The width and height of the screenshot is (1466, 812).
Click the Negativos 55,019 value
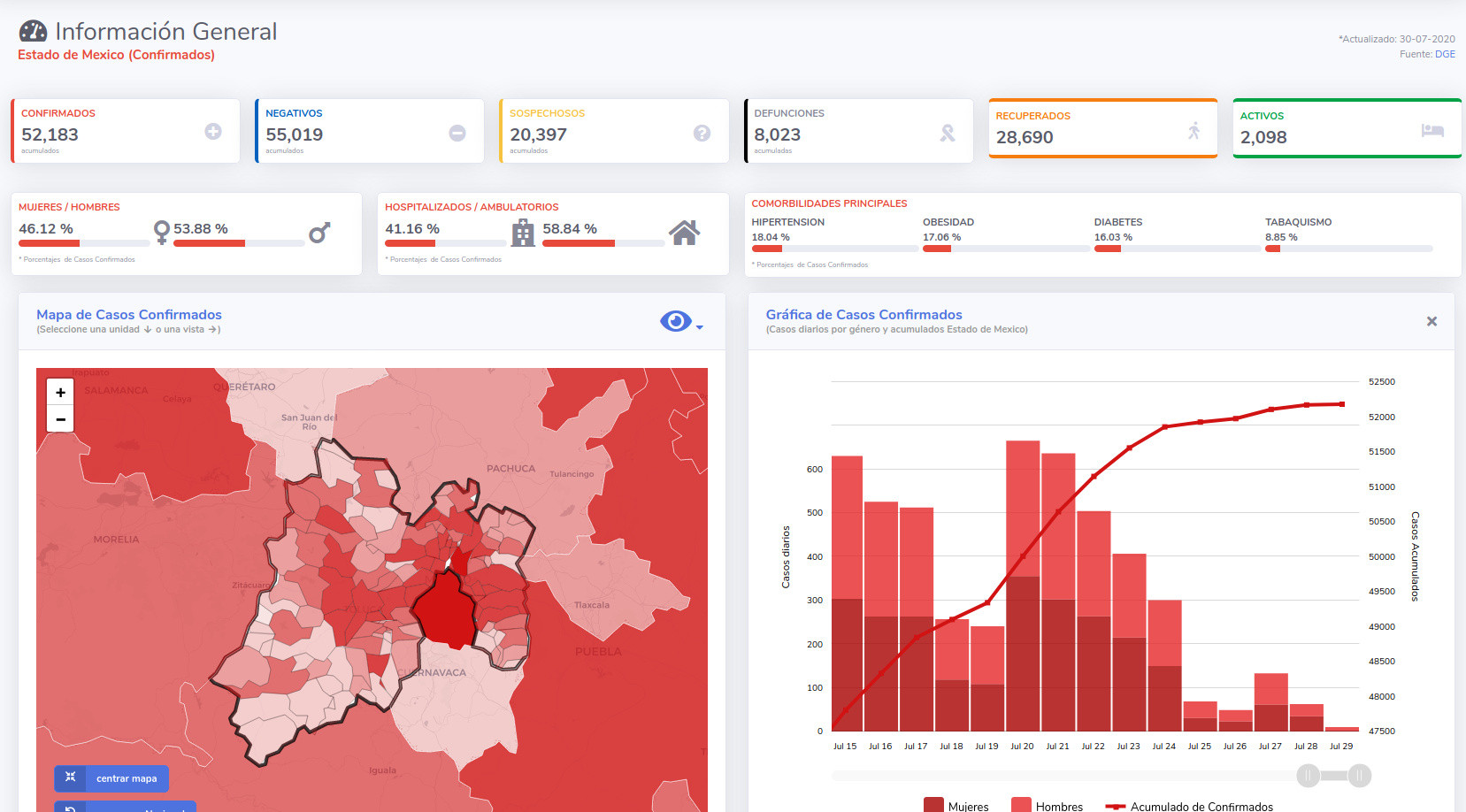294,134
